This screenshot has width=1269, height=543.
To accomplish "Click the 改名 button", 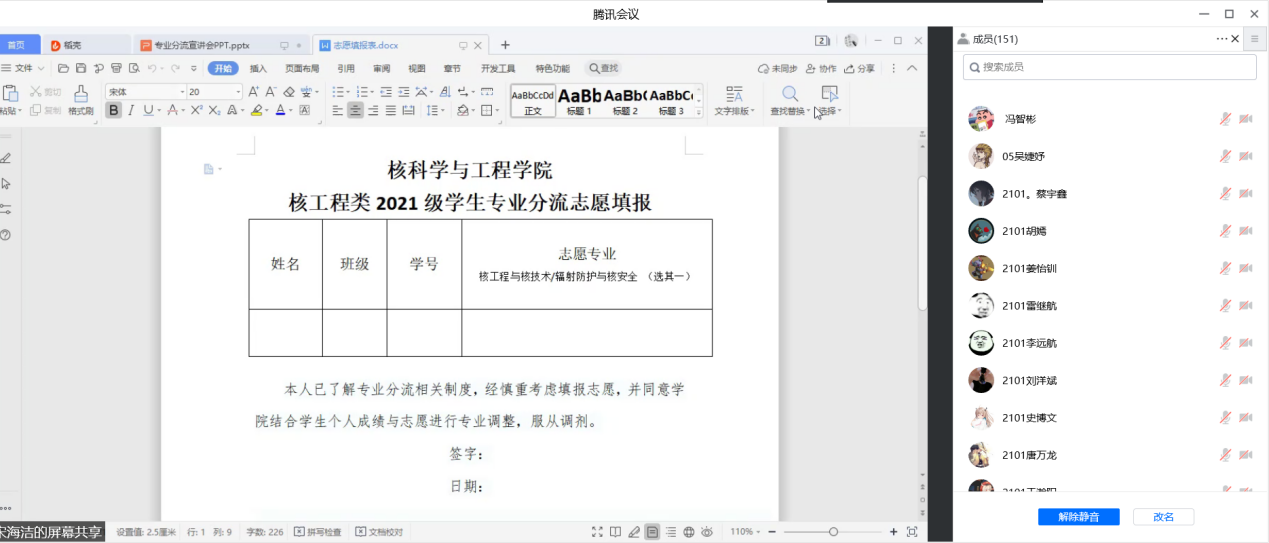I will coord(1163,517).
